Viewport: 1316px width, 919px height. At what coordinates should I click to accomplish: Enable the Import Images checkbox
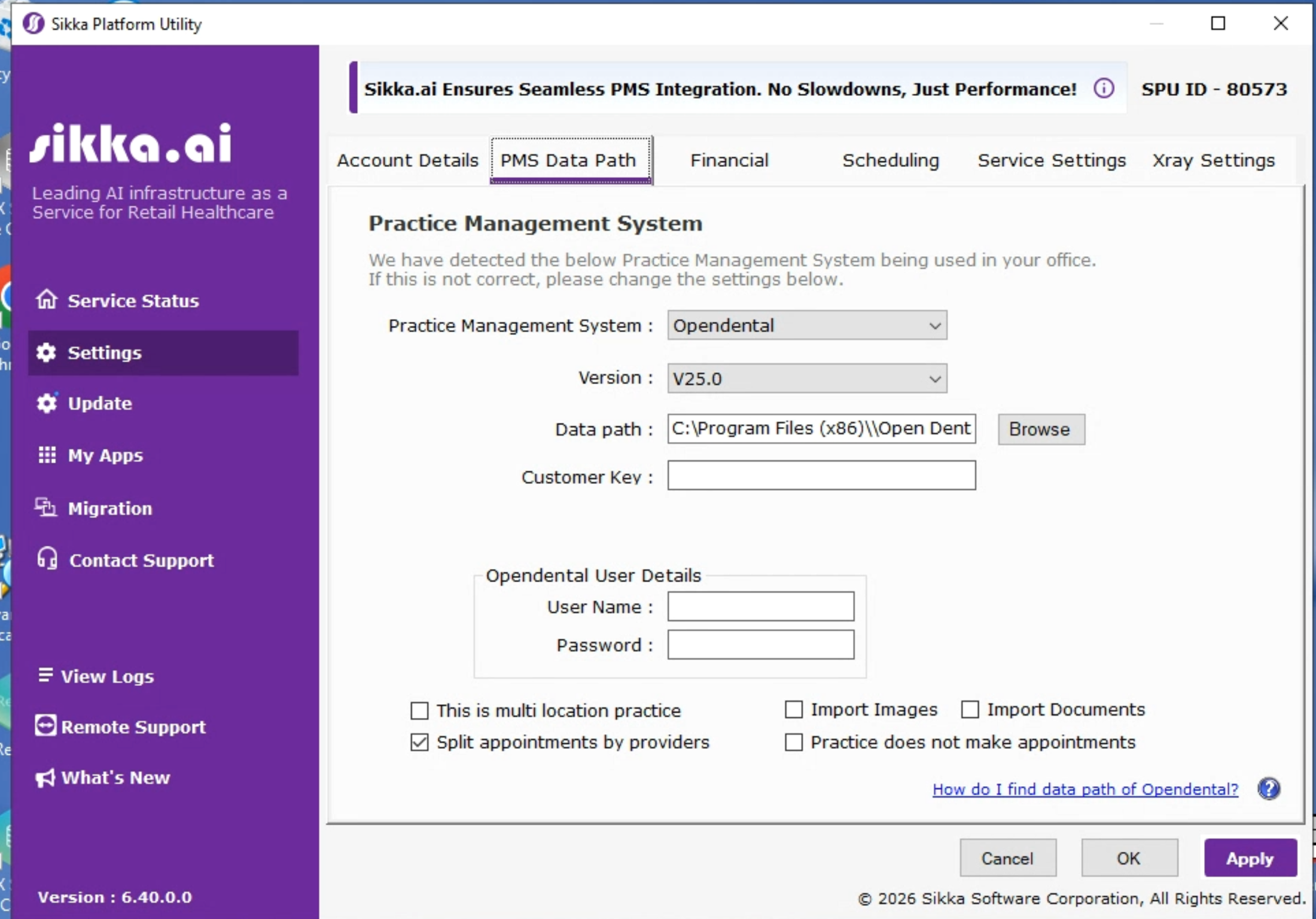pyautogui.click(x=794, y=710)
